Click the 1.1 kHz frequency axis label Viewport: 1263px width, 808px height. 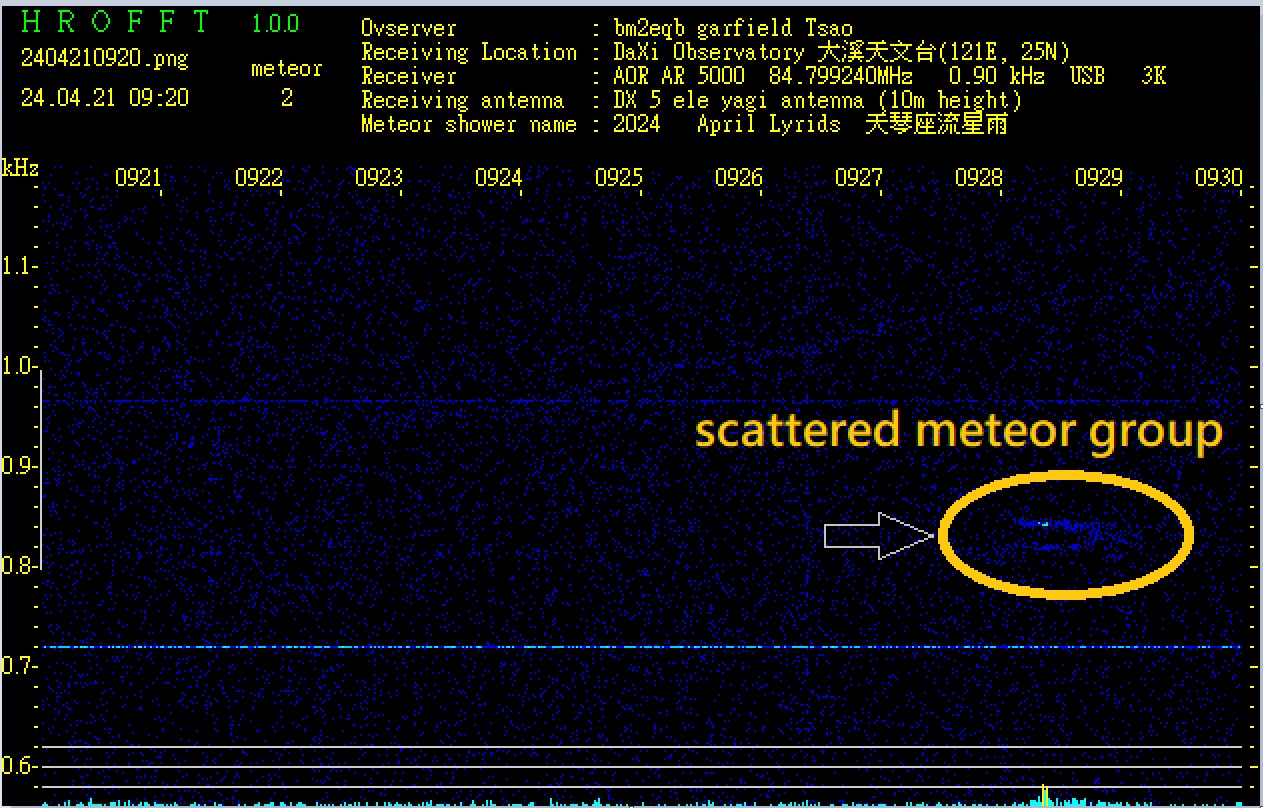pyautogui.click(x=19, y=267)
